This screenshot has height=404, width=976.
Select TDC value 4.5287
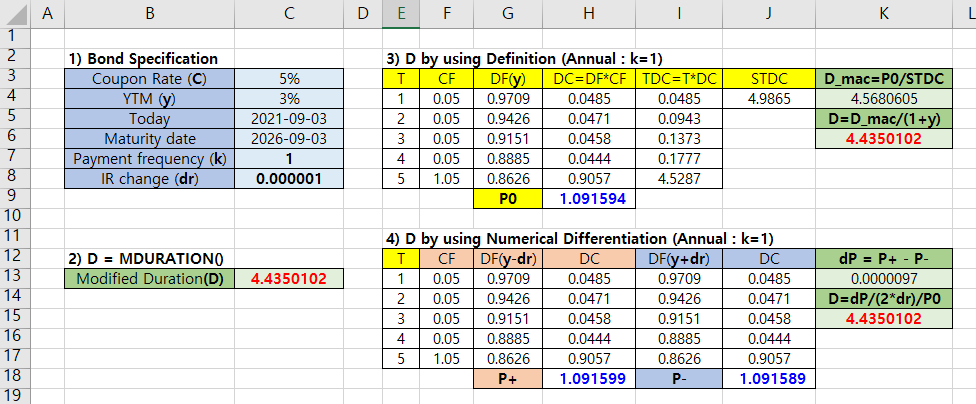pos(679,178)
